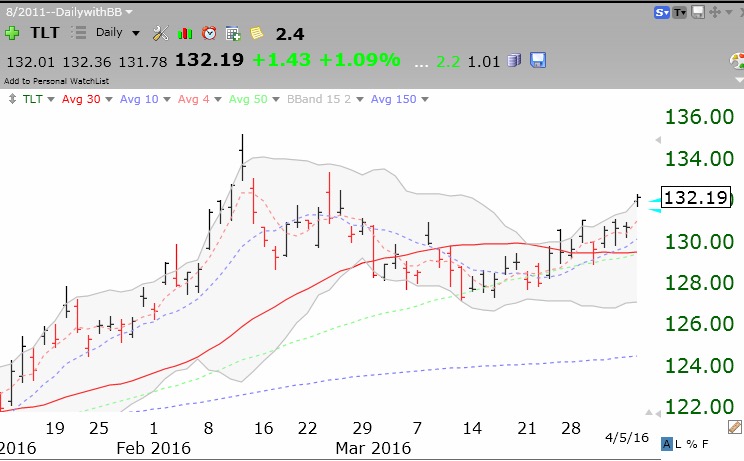744x461 pixels.
Task: Click the ellipsis before the 2.2 value
Action: pyautogui.click(x=421, y=65)
